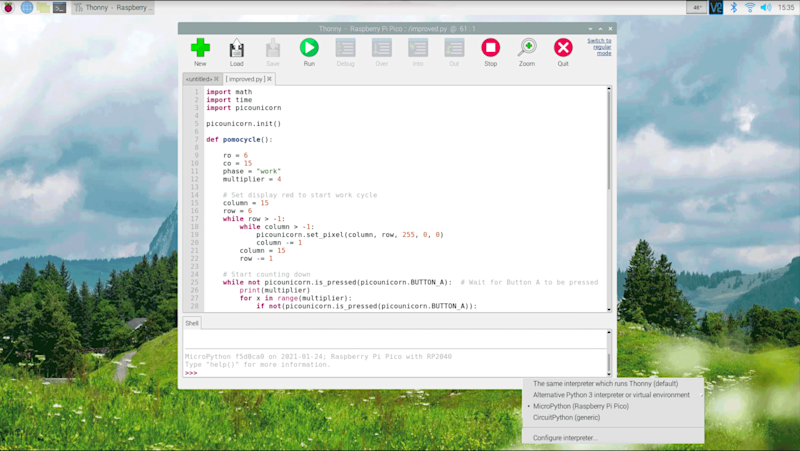Select CircuitPython (generic) interpreter
800x451 pixels.
coord(566,417)
